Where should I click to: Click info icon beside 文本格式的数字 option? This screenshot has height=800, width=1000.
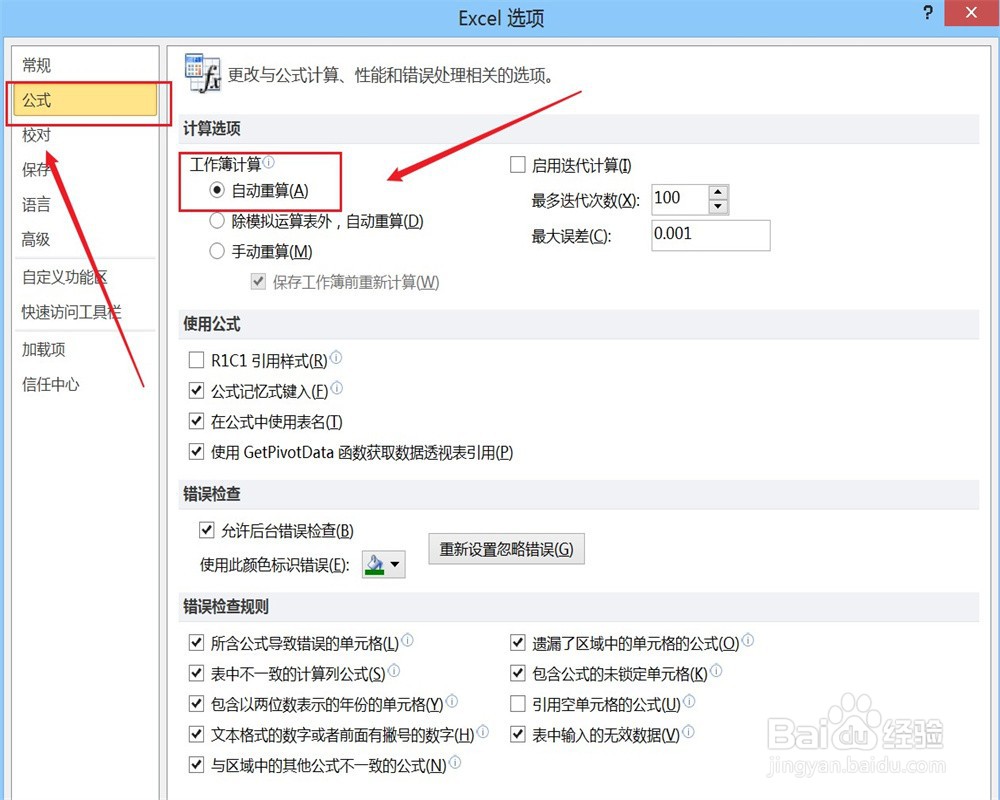483,731
